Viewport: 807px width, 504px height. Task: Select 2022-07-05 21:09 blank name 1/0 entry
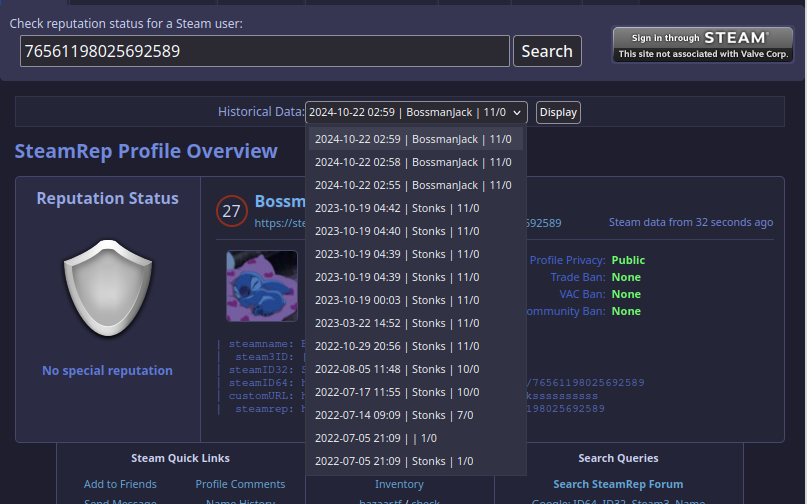416,438
